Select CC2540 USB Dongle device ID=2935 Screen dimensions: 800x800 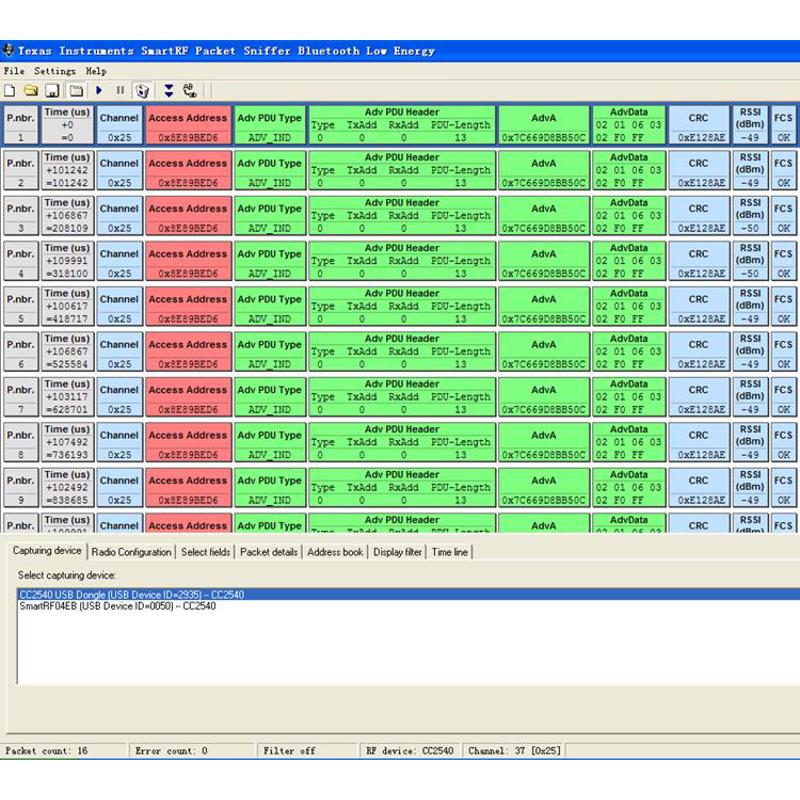coord(409,594)
